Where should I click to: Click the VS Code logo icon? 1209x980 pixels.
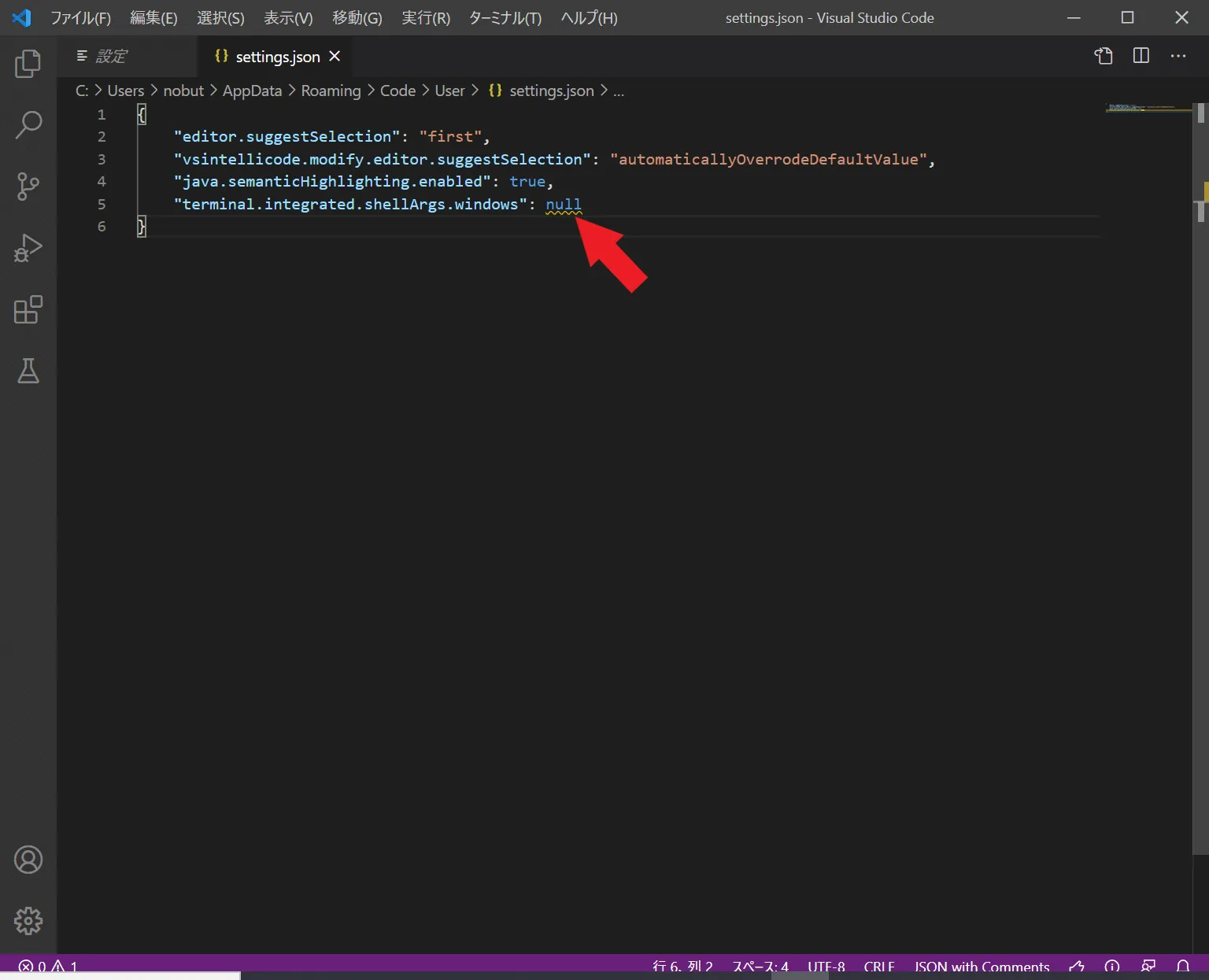click(x=21, y=17)
